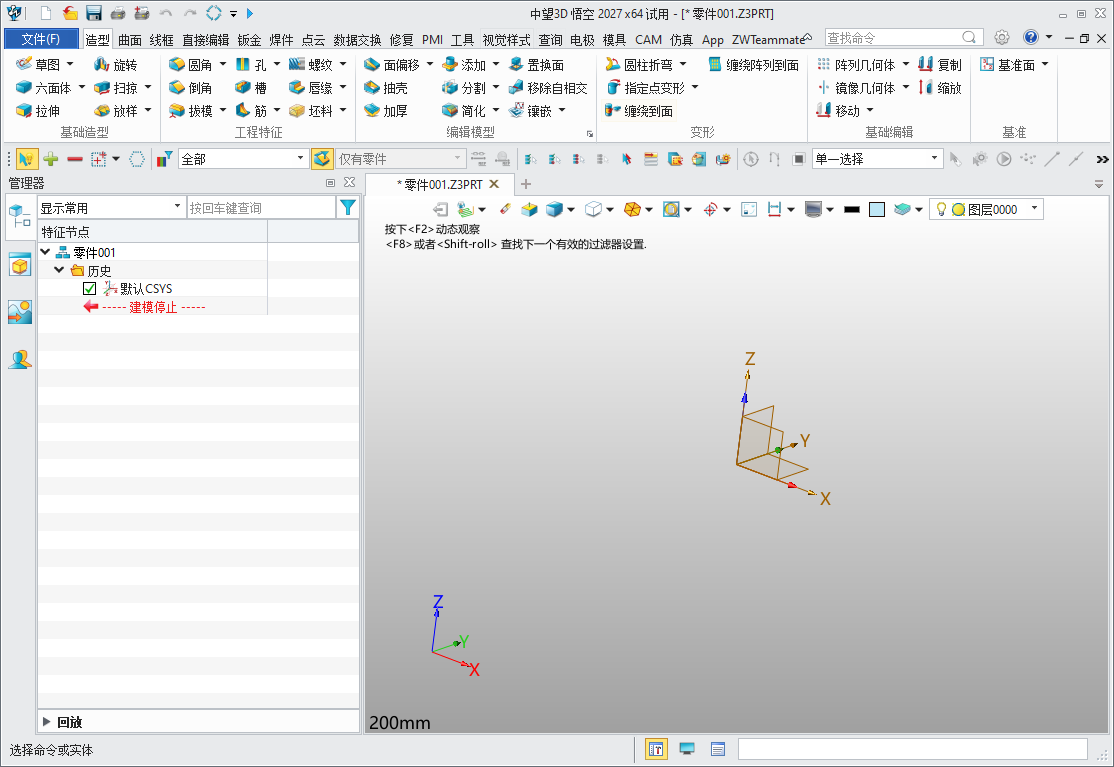Image resolution: width=1114 pixels, height=767 pixels.
Task: Choose the 放样 (Loft) tool
Action: click(116, 111)
